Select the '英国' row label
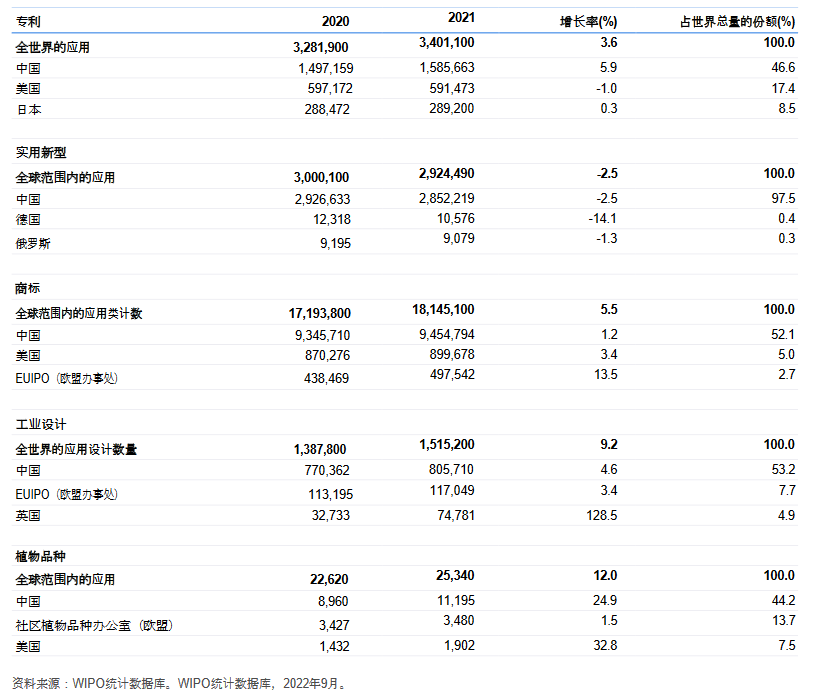829x690 pixels. tap(28, 516)
